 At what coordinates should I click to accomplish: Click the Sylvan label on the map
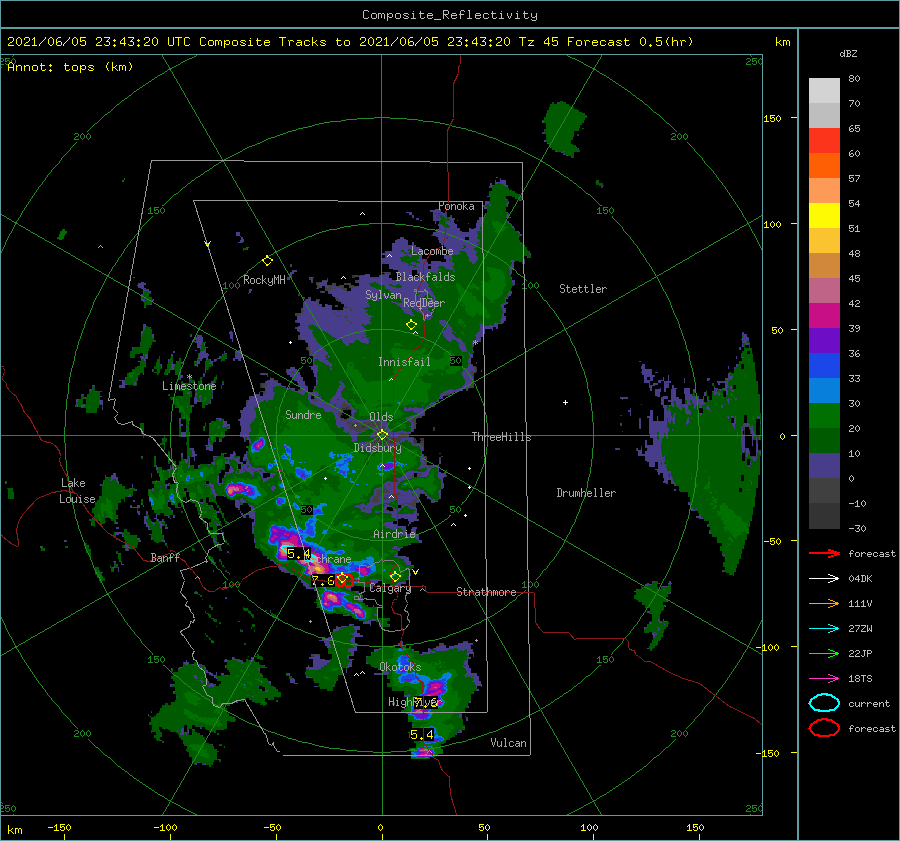pyautogui.click(x=383, y=295)
